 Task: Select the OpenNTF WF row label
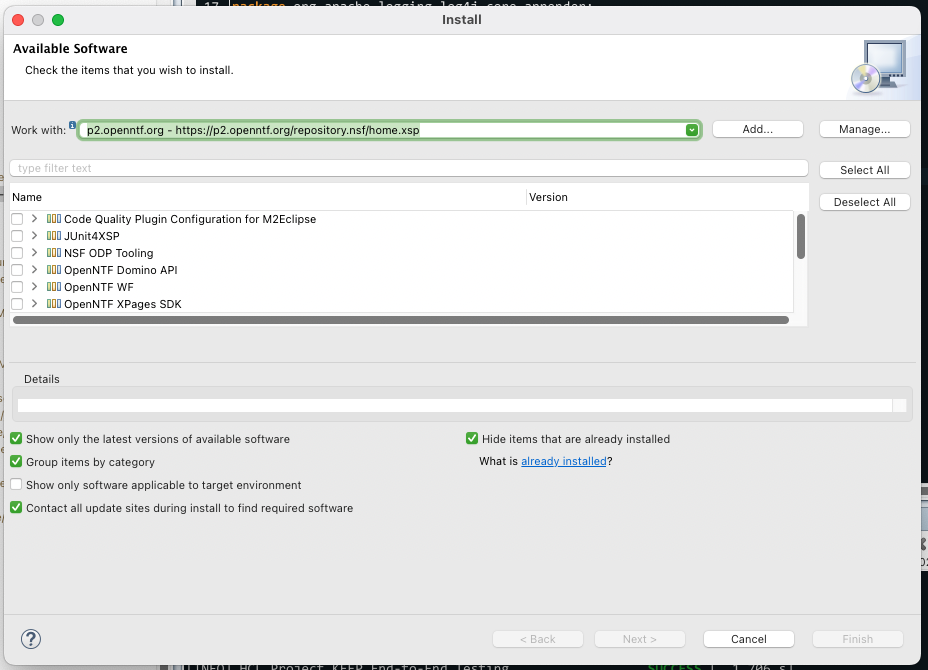click(99, 287)
